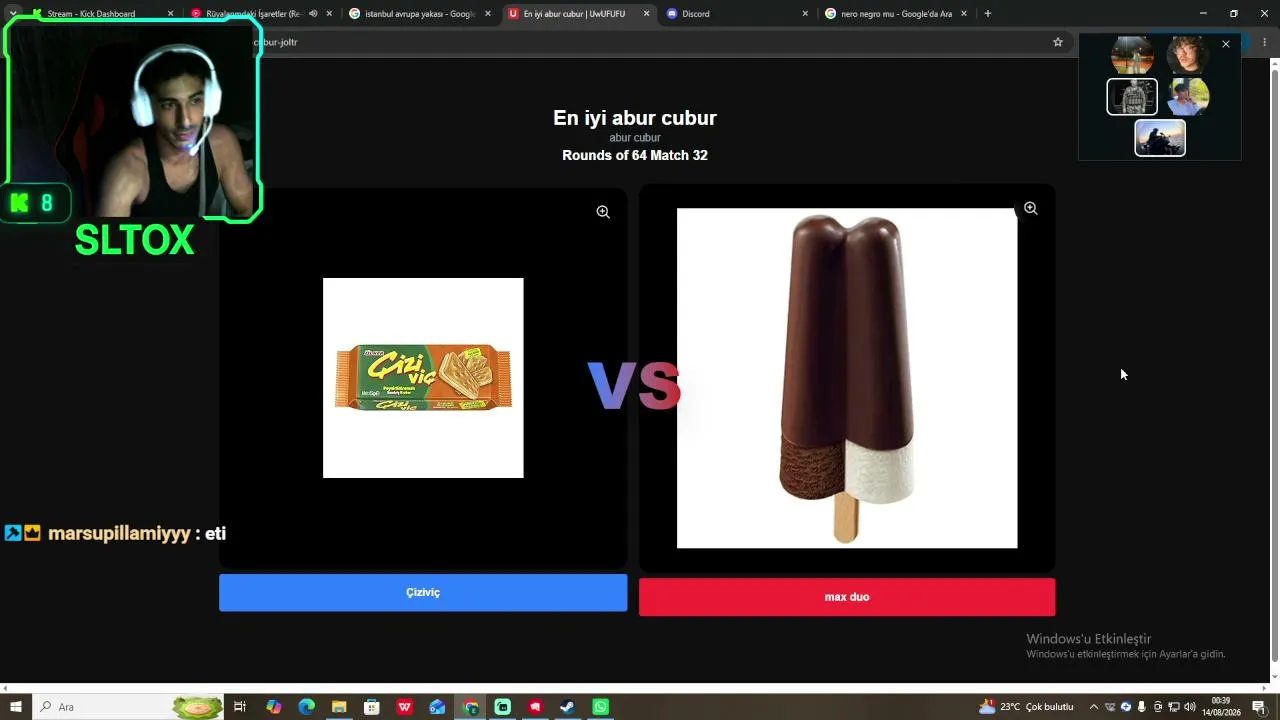
Task: Close the Stream - Kick Dashboard tab
Action: coord(170,14)
